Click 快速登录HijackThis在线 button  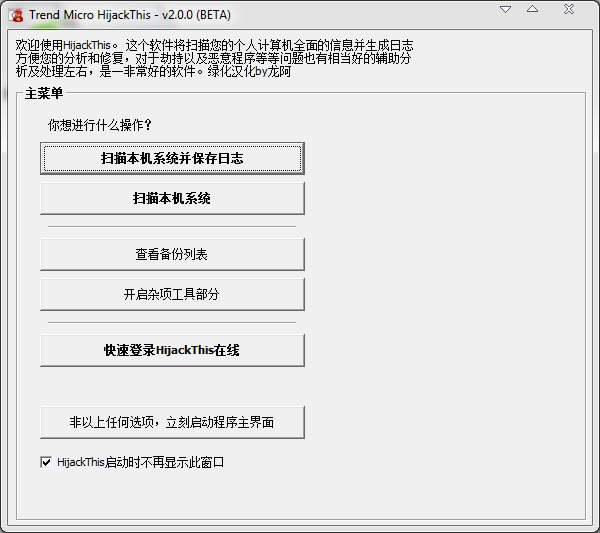click(172, 350)
